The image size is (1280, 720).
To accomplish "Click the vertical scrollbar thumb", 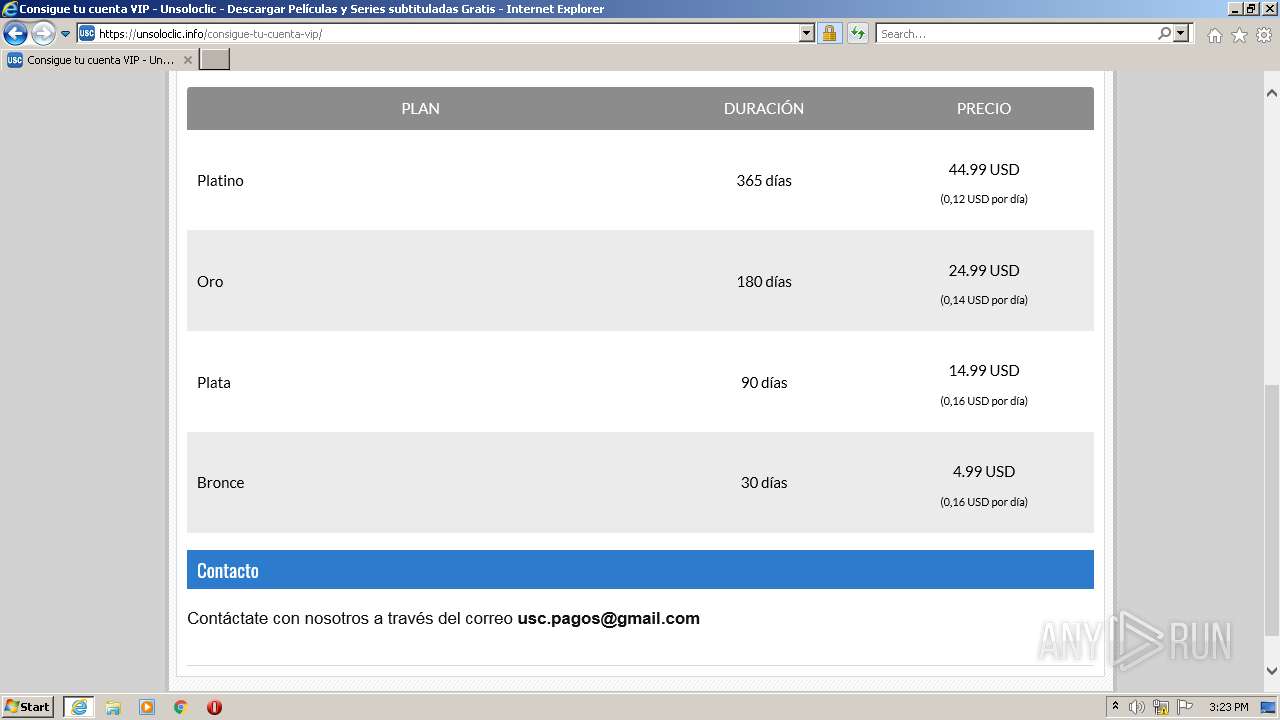I will pos(1272,511).
